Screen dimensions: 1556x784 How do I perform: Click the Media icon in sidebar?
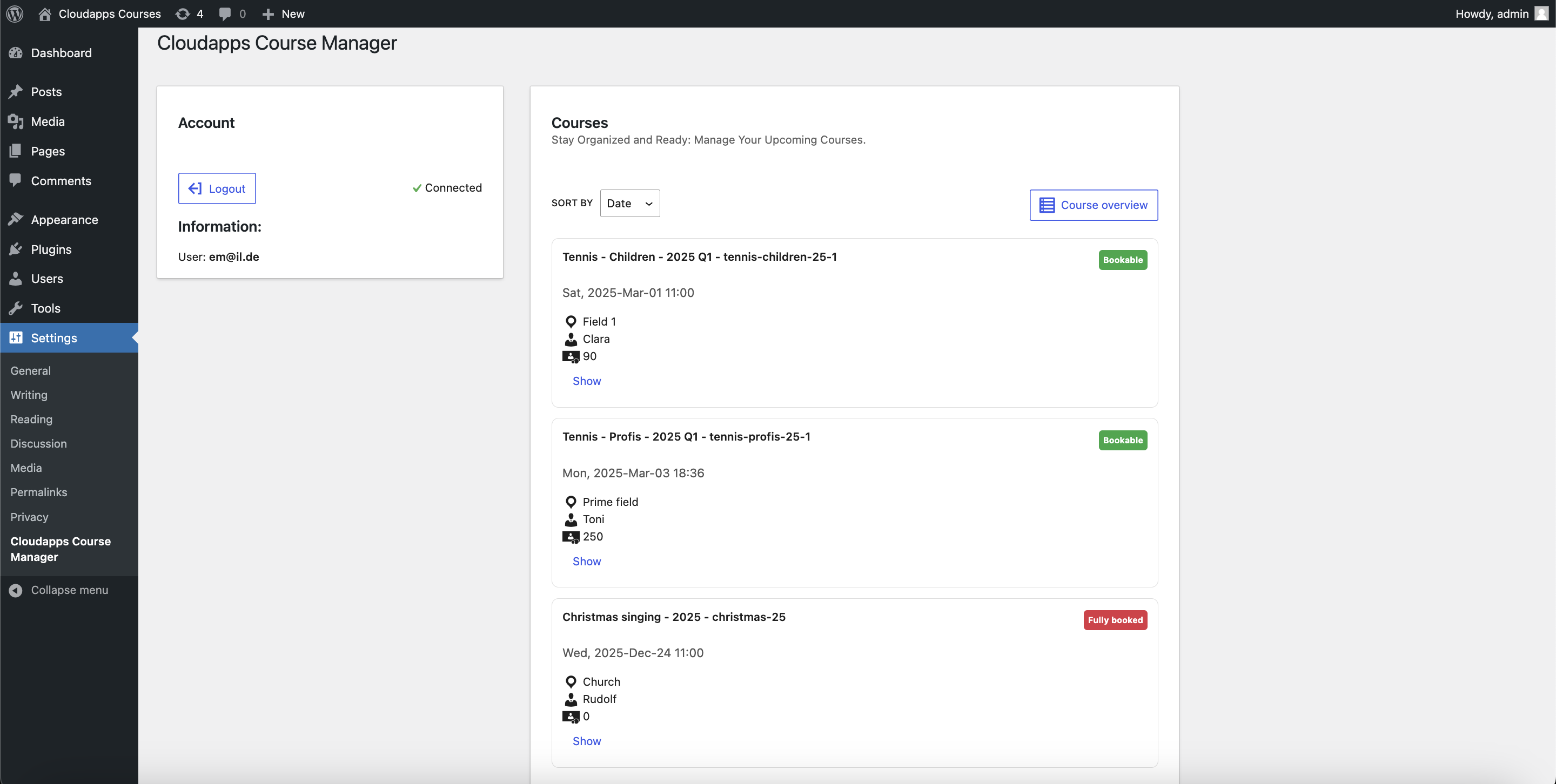click(16, 121)
